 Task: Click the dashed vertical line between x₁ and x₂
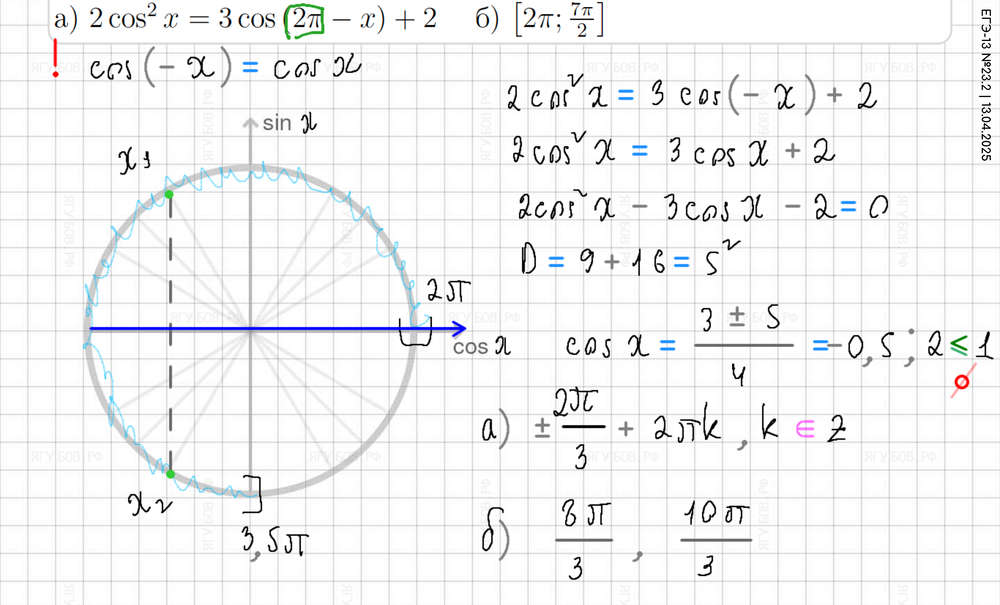click(170, 330)
